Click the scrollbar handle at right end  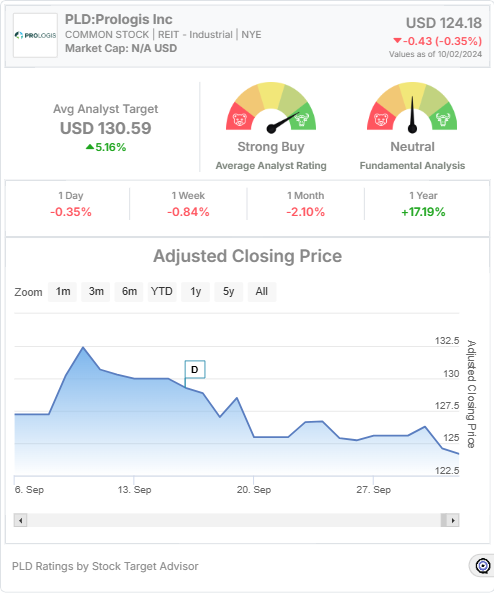[444, 520]
